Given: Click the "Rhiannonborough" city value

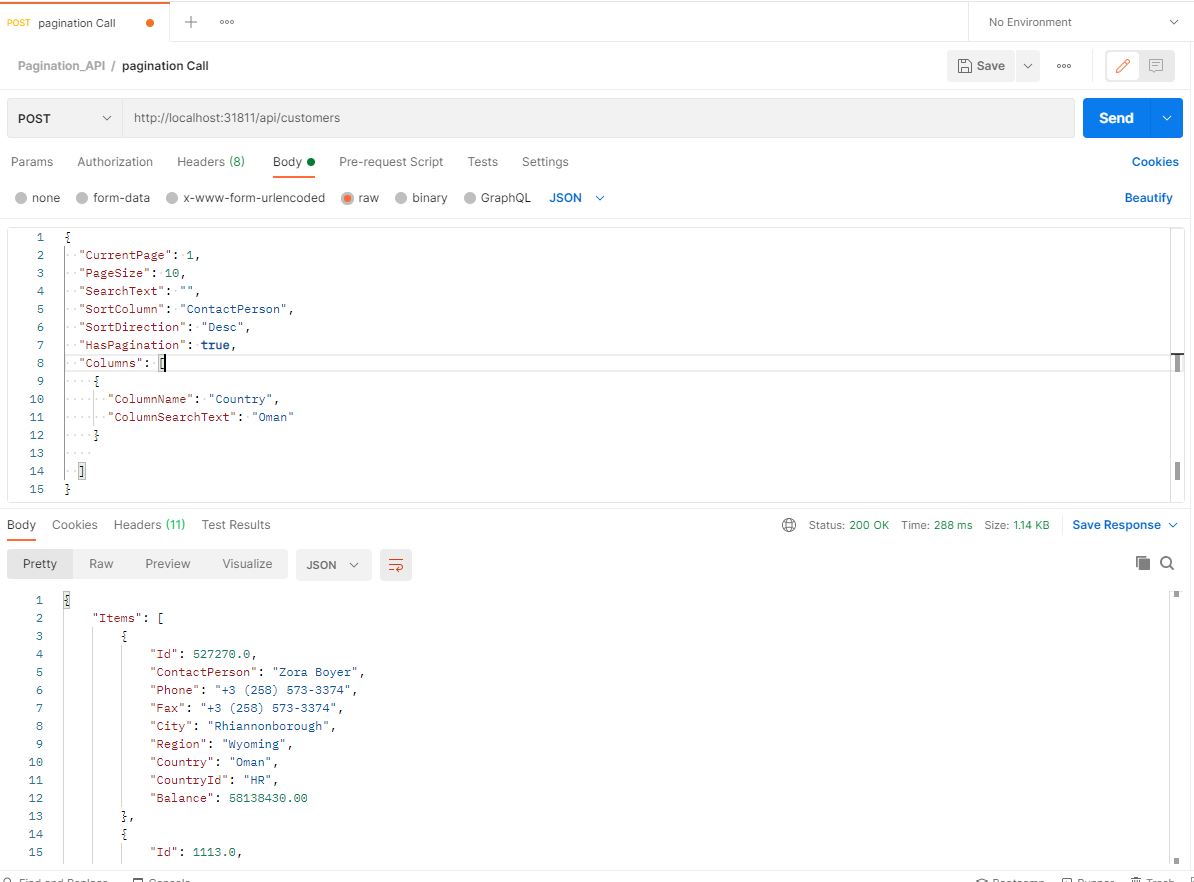Looking at the screenshot, I should [268, 727].
